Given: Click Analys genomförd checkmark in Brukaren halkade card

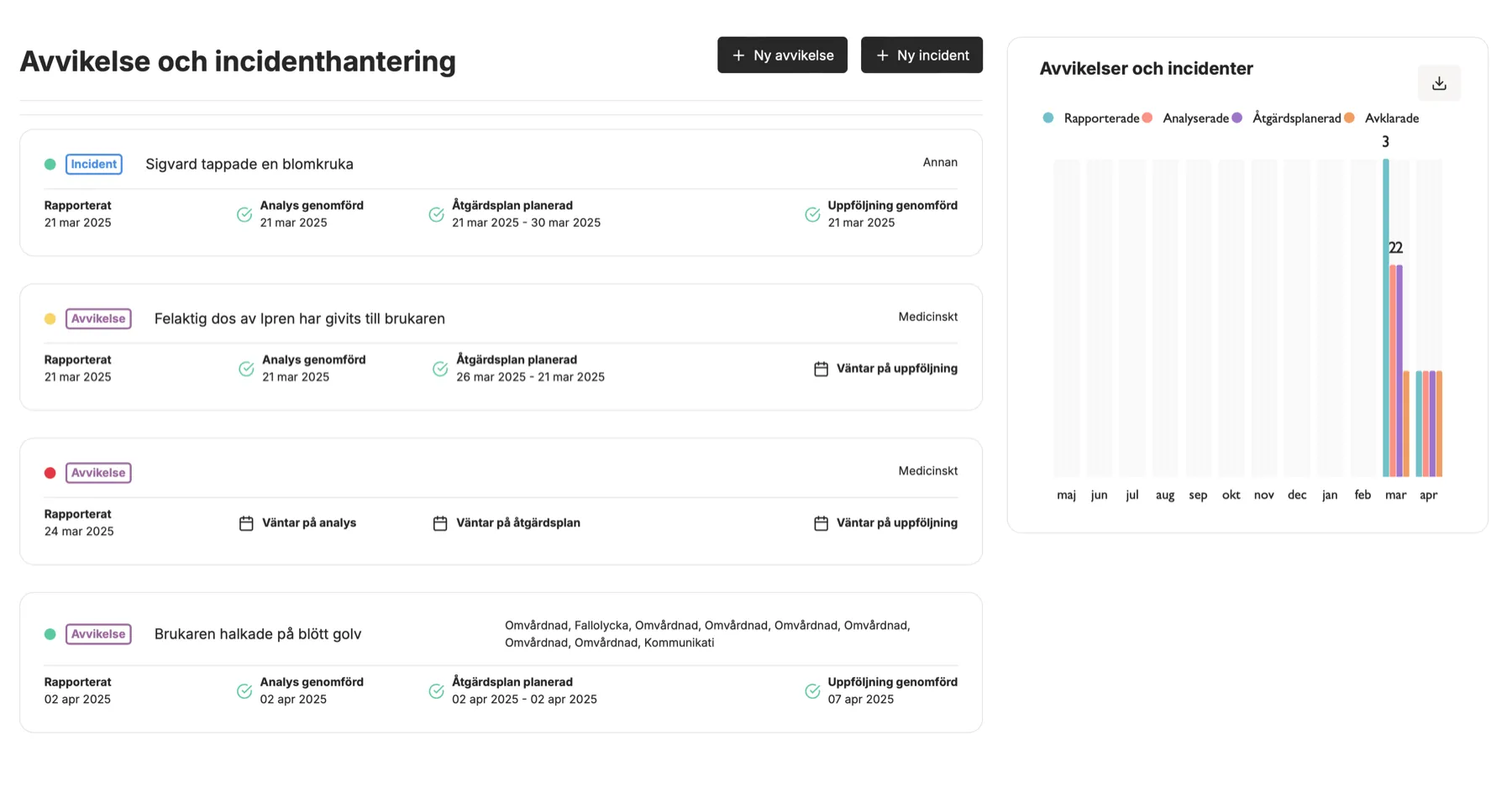Looking at the screenshot, I should tap(244, 691).
